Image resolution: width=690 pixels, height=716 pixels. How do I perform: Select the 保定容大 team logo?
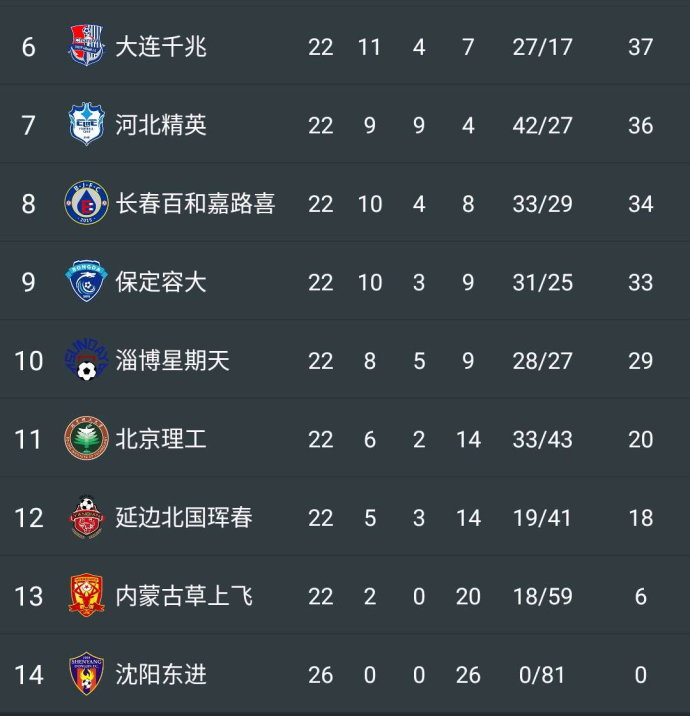pos(86,282)
